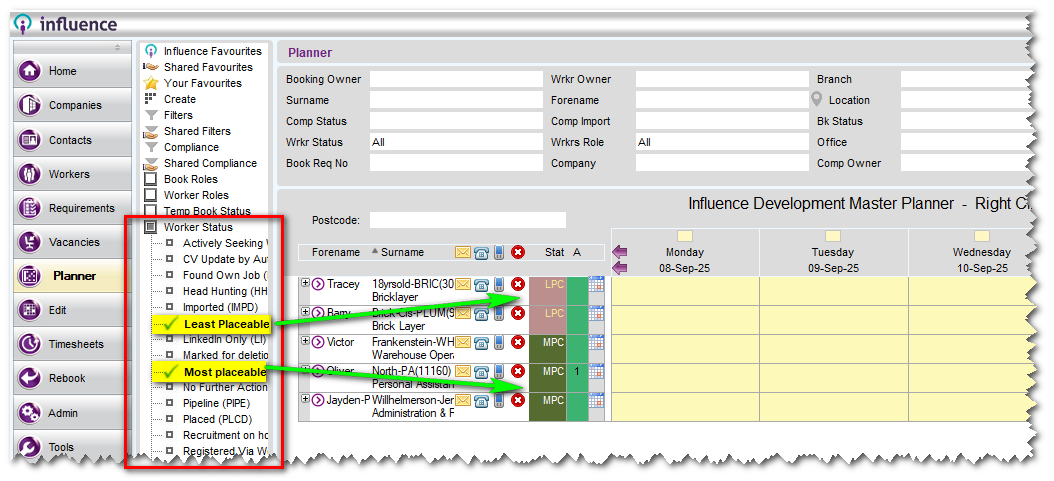The image size is (1054, 481).
Task: Sort by the Surname column header
Action: point(402,253)
